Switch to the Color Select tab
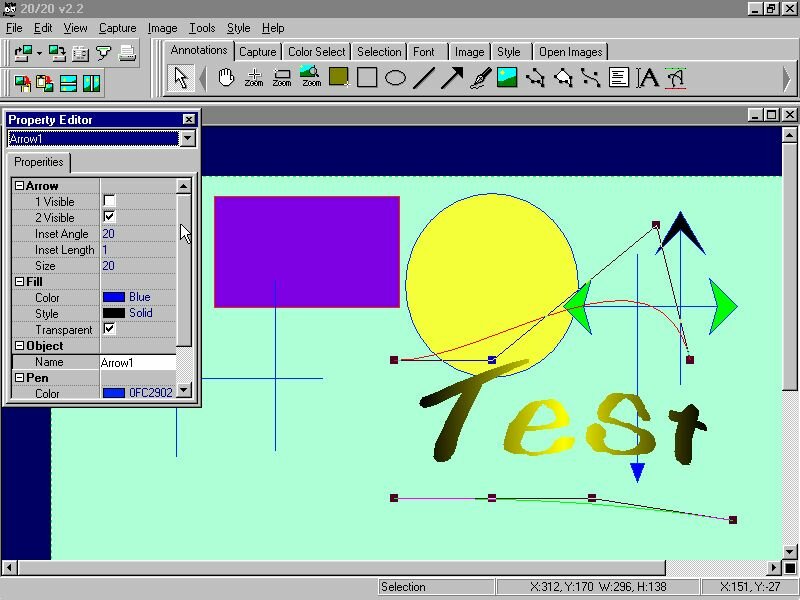 316,52
